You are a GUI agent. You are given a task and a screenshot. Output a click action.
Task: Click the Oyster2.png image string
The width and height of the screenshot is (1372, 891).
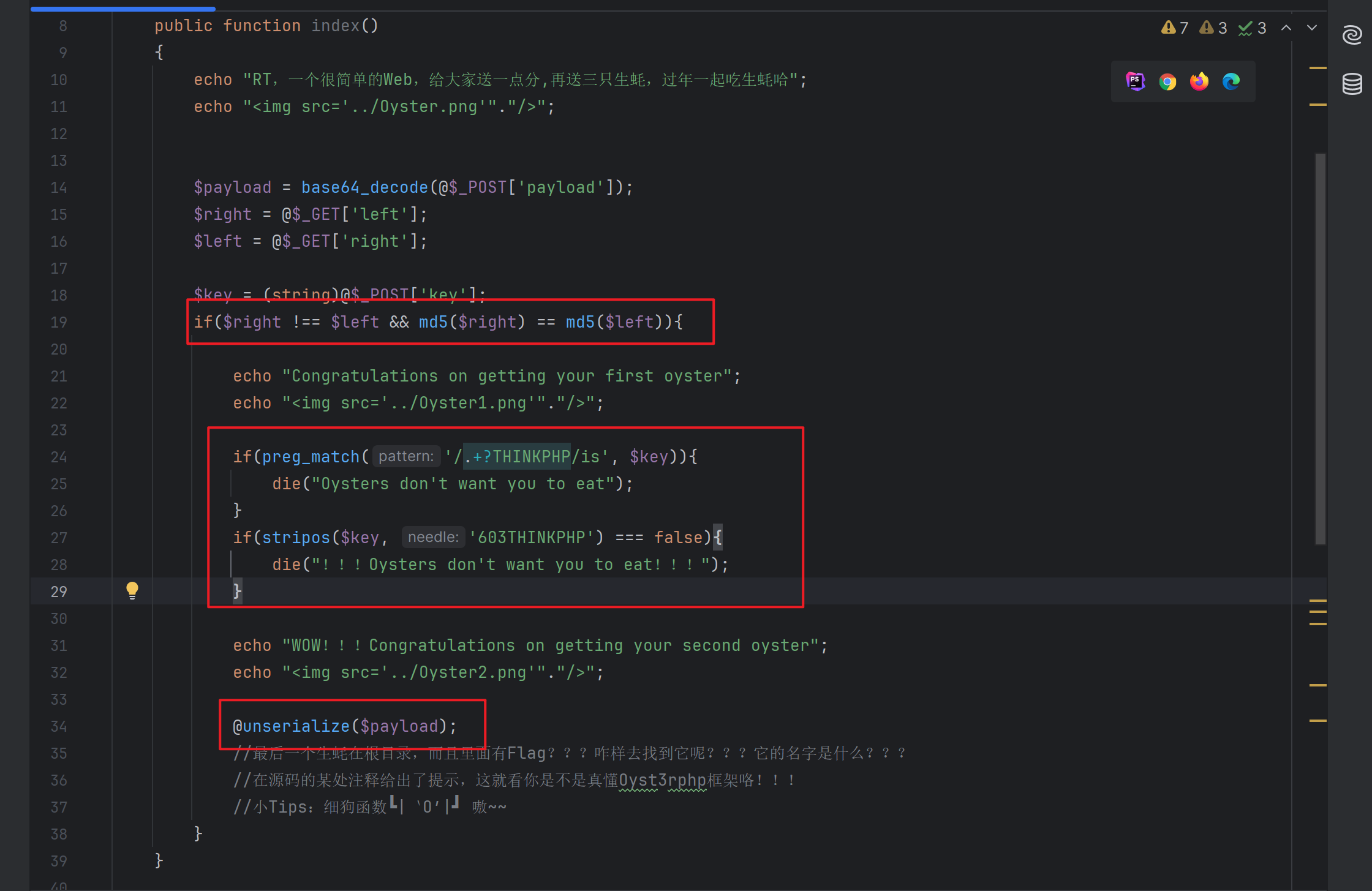[x=413, y=672]
